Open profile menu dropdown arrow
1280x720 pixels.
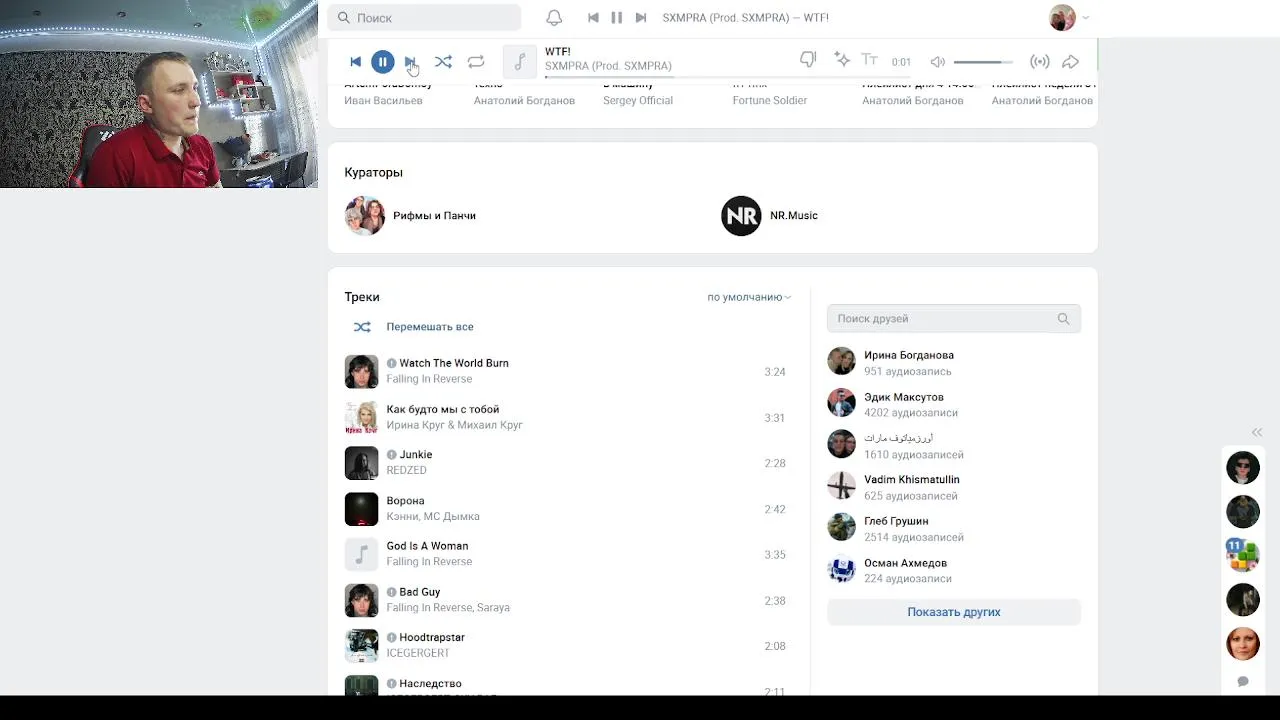coord(1086,18)
